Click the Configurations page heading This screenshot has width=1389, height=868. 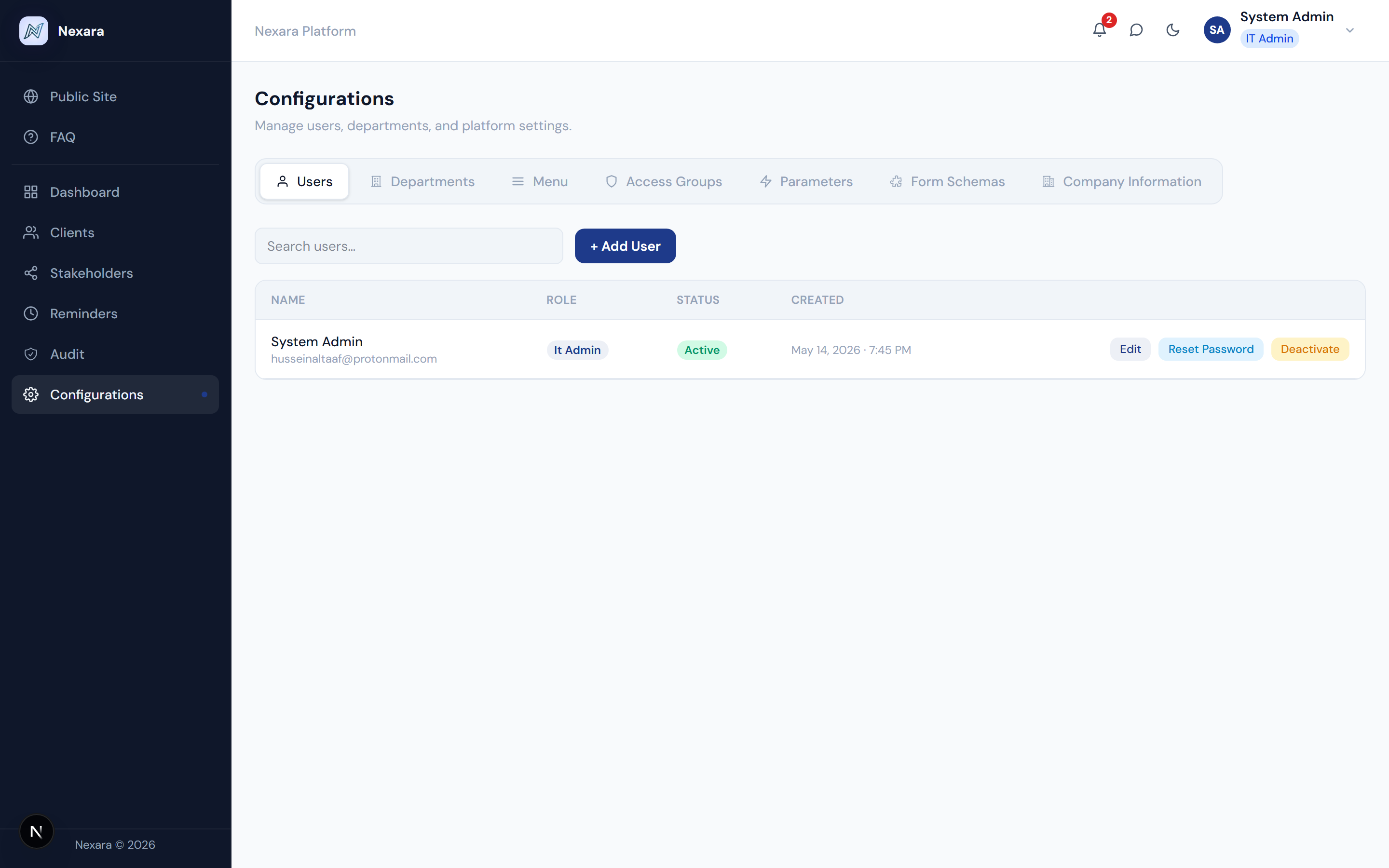pyautogui.click(x=324, y=99)
